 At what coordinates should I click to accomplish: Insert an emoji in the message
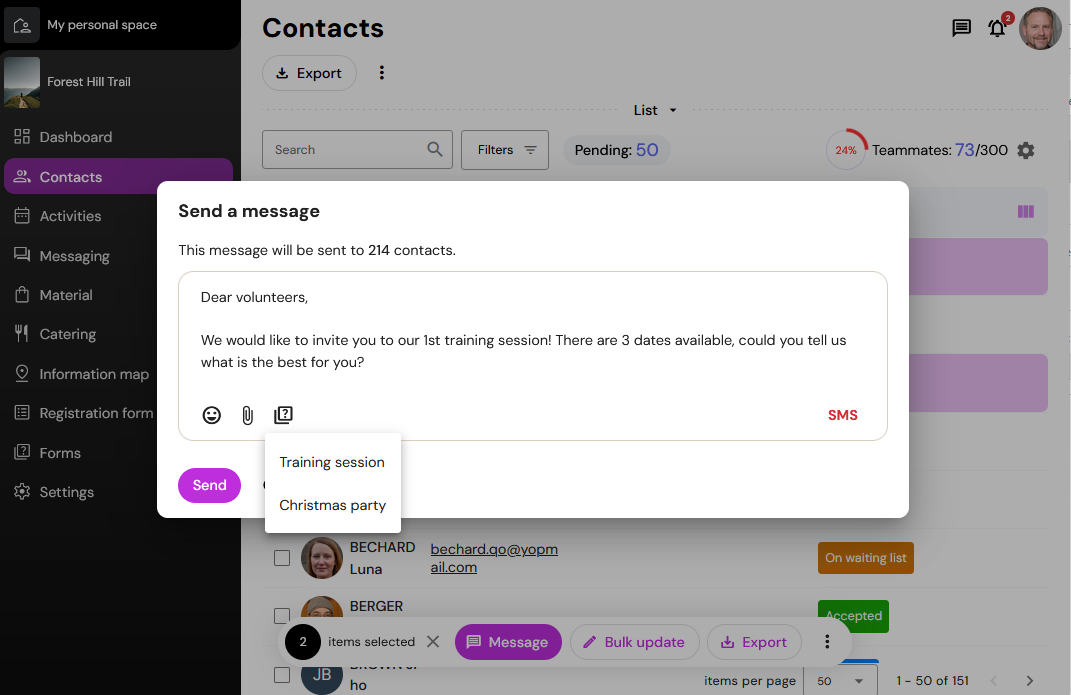tap(212, 415)
